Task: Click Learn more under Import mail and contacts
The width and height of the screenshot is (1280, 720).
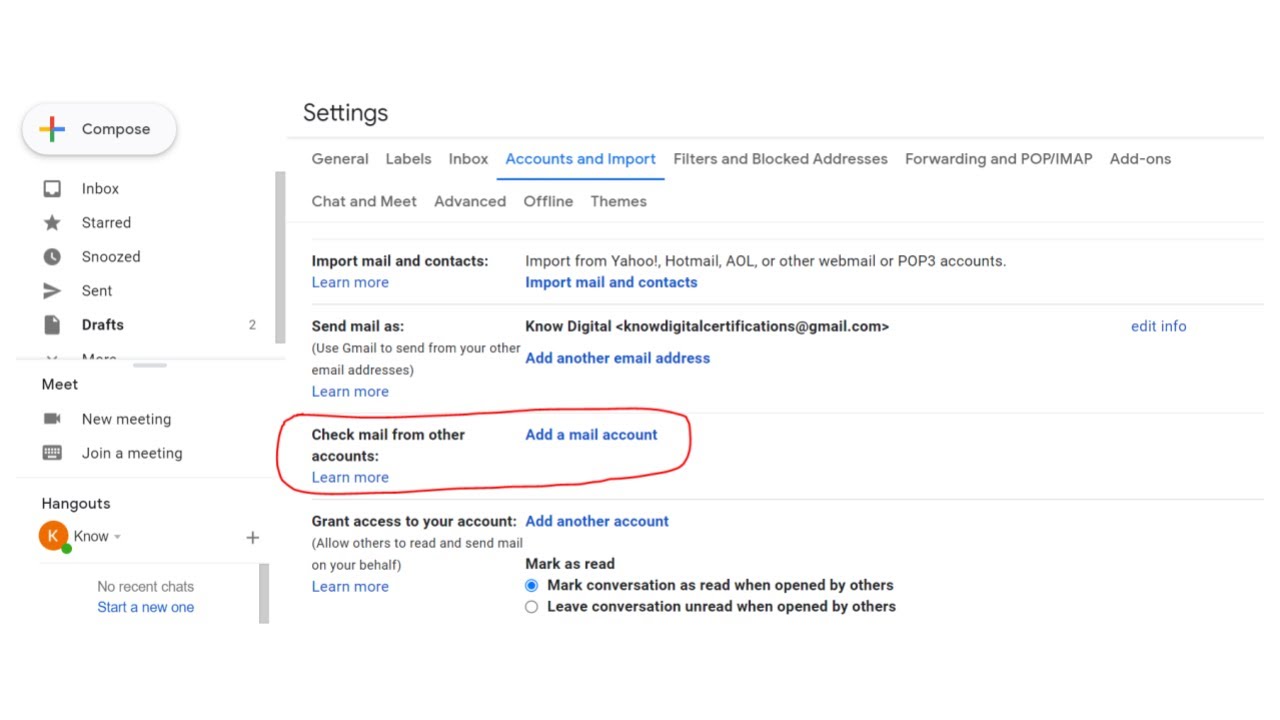Action: (x=350, y=282)
